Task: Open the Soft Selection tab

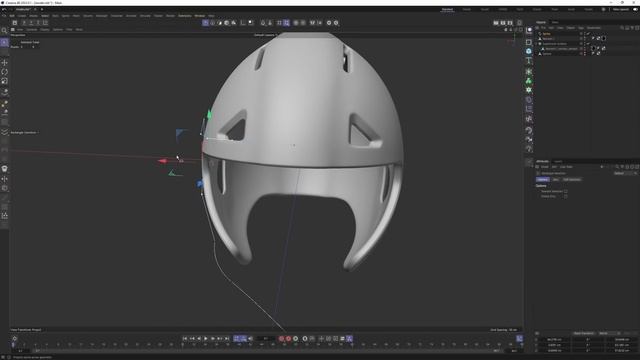Action: click(x=571, y=179)
